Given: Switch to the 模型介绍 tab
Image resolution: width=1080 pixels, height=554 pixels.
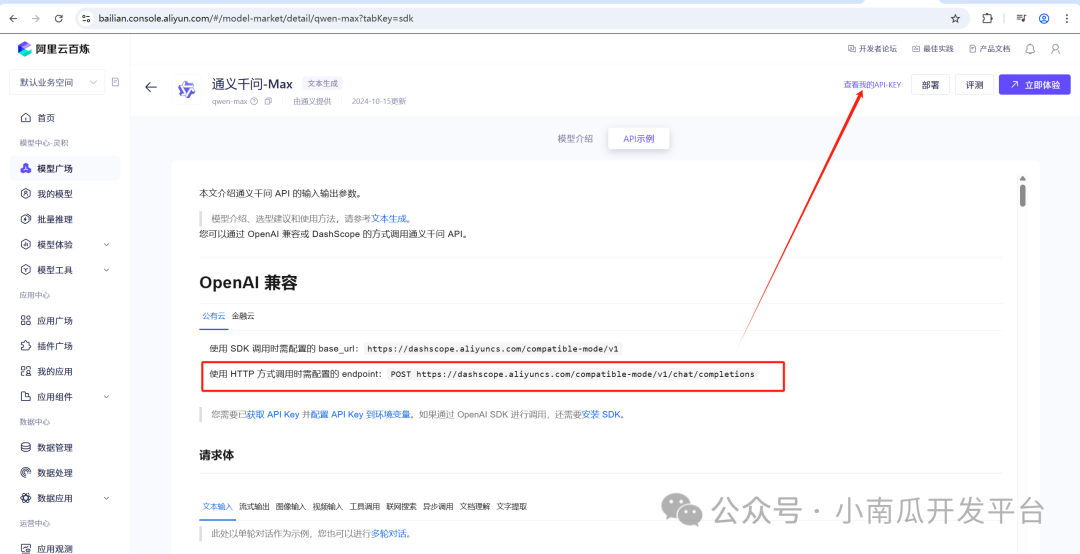Looking at the screenshot, I should (575, 138).
